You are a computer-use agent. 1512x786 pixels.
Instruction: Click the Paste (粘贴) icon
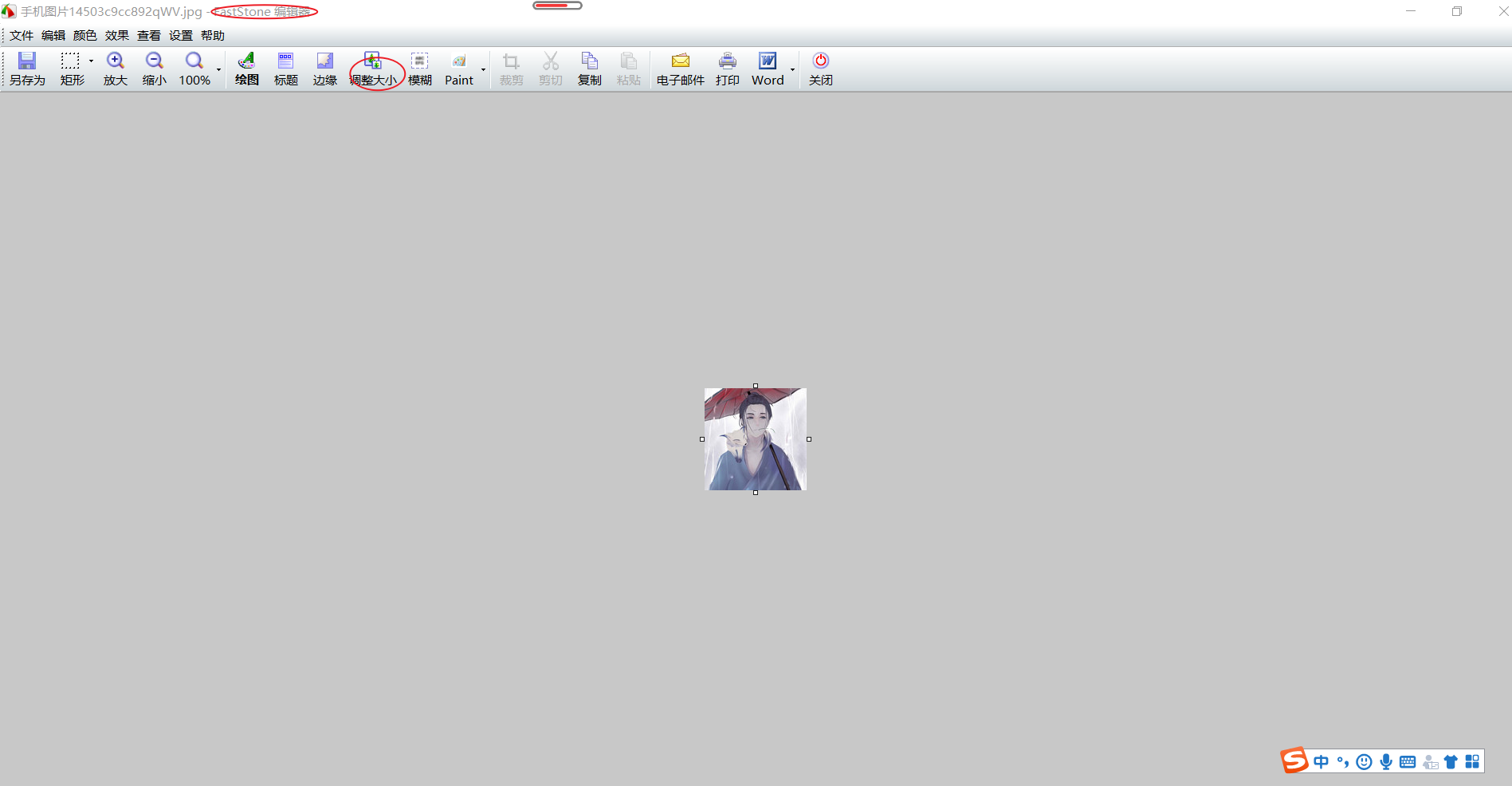pos(629,69)
